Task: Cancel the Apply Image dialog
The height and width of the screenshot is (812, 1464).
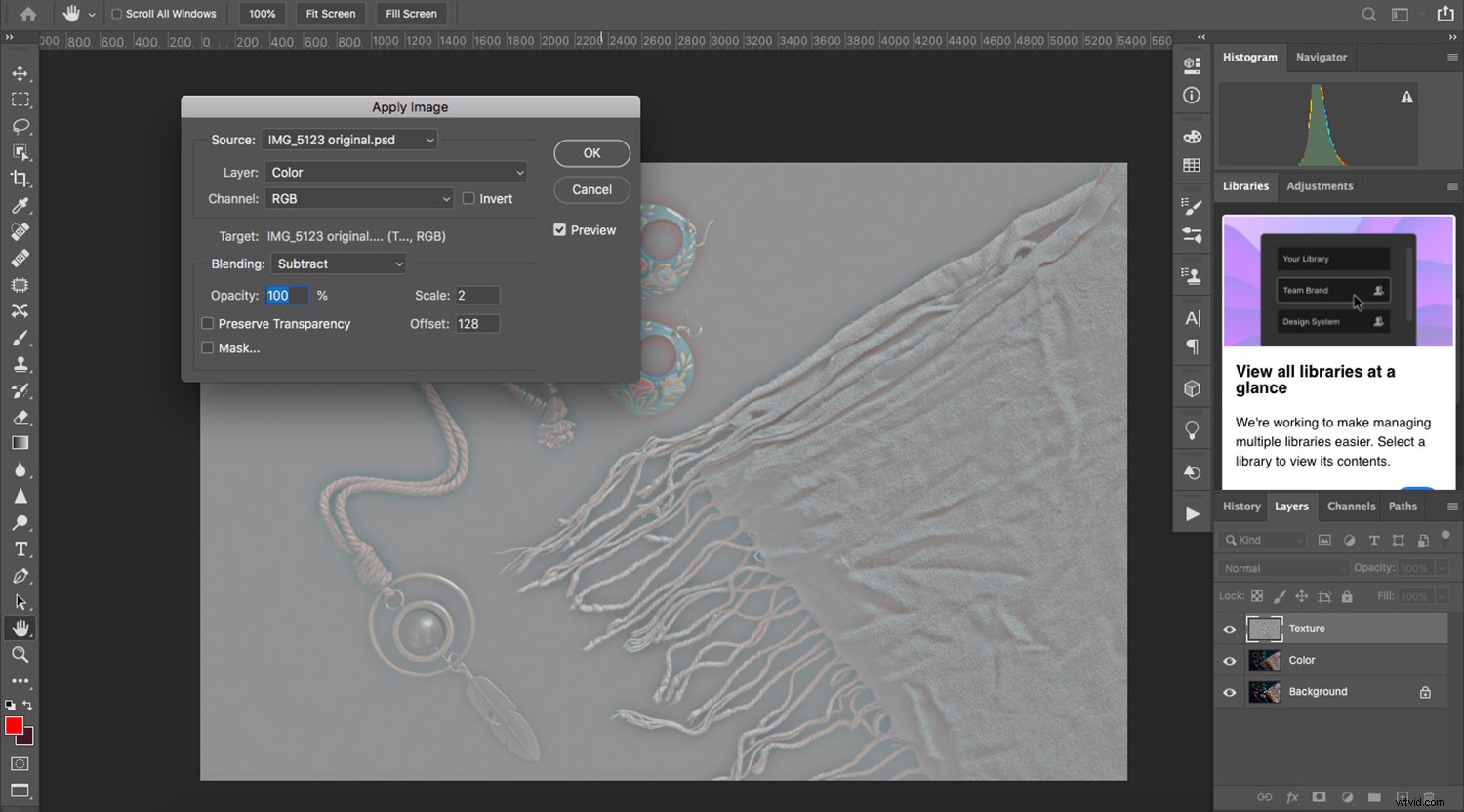Action: point(591,189)
